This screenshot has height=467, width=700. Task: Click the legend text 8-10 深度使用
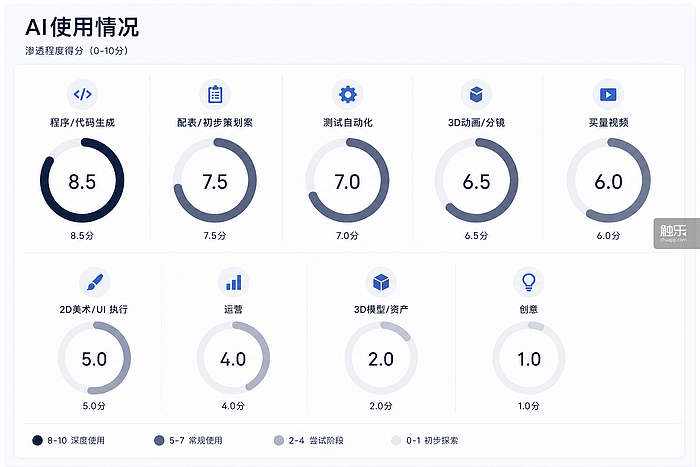pyautogui.click(x=76, y=441)
